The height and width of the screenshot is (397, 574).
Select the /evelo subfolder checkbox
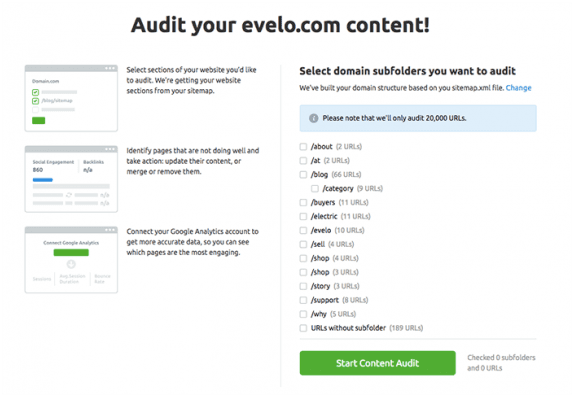(303, 230)
